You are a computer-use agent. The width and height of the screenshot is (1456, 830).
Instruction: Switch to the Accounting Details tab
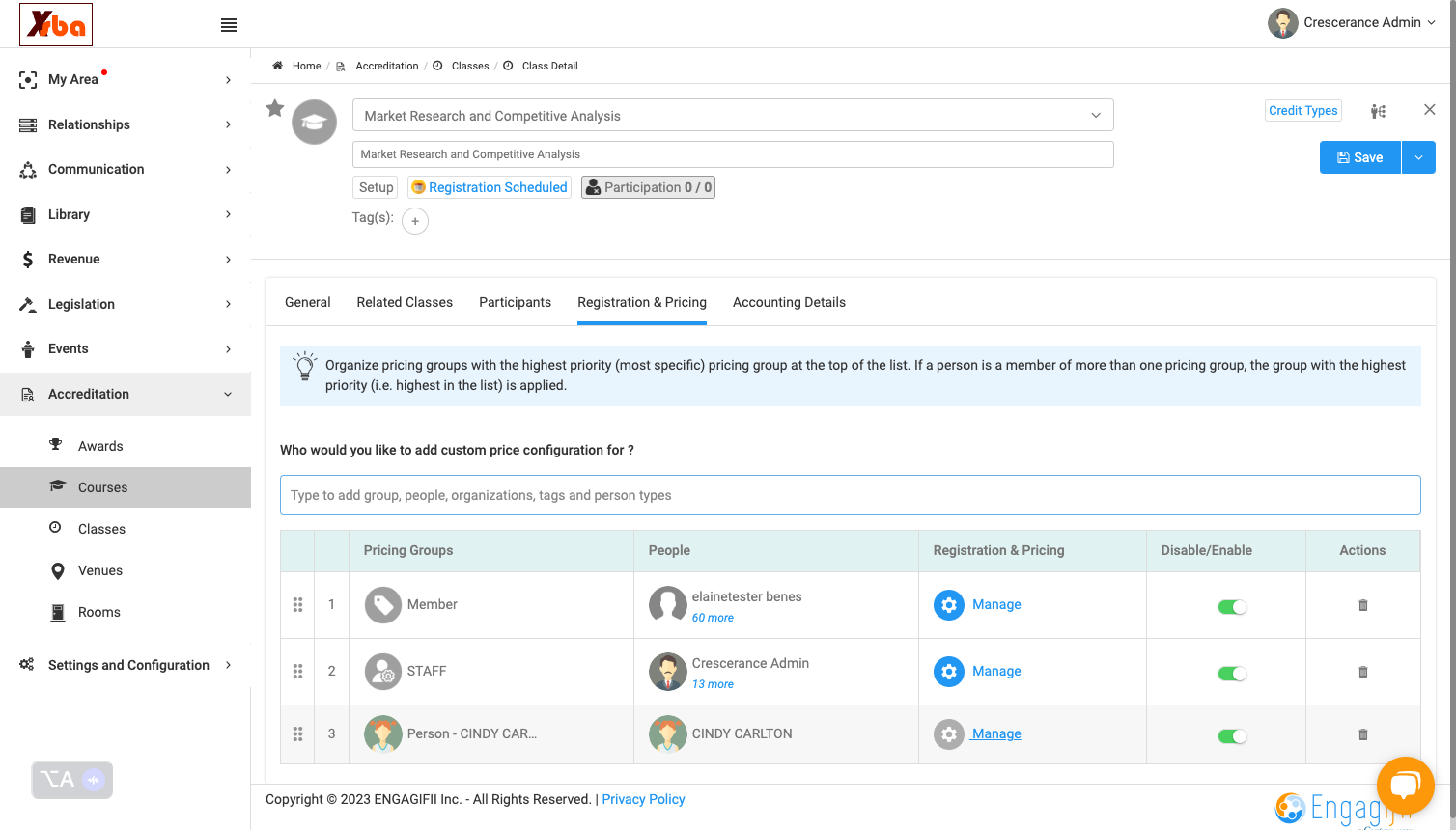click(x=789, y=302)
